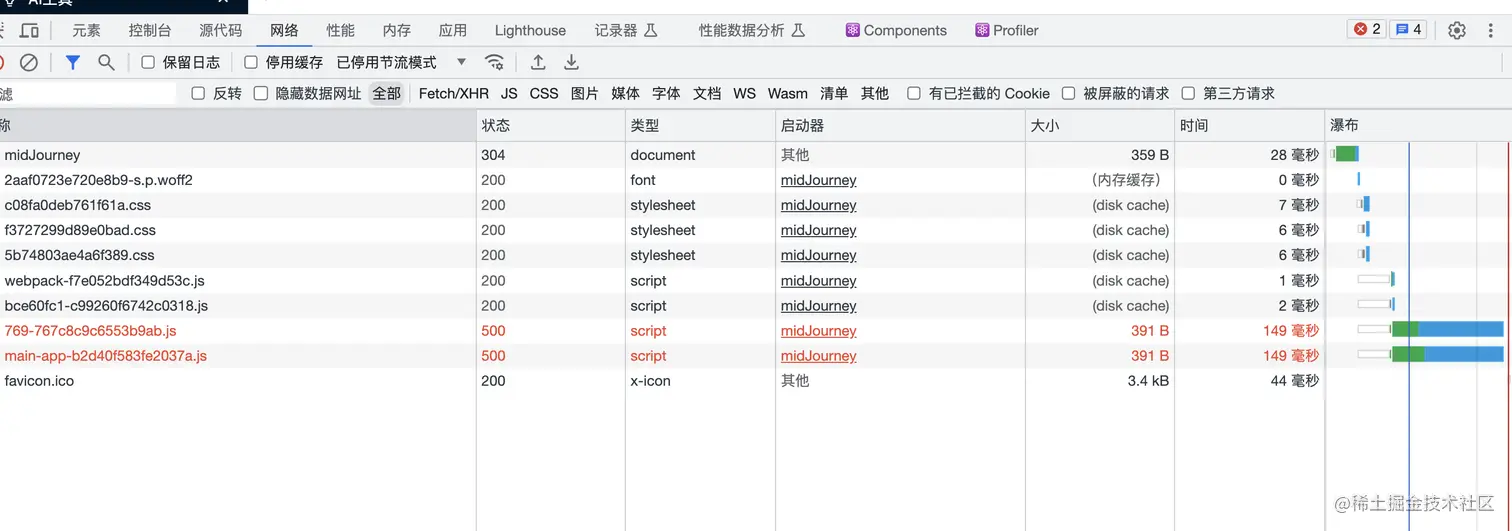Clear the network log

pos(29,62)
